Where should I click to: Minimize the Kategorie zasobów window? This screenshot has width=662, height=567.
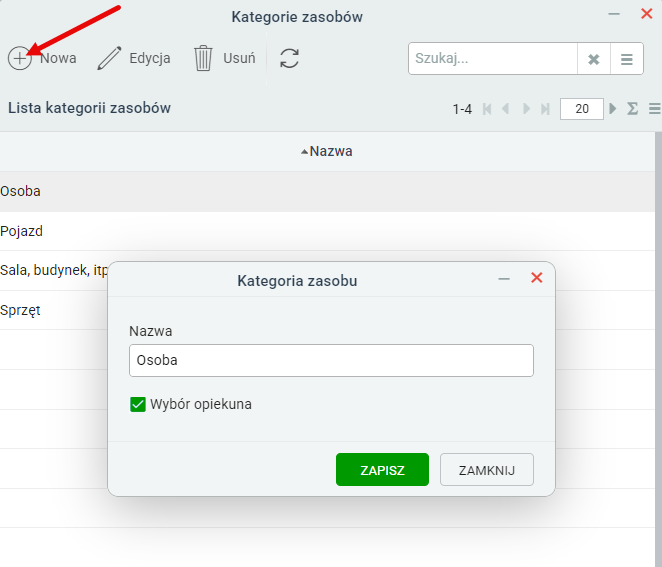click(614, 14)
